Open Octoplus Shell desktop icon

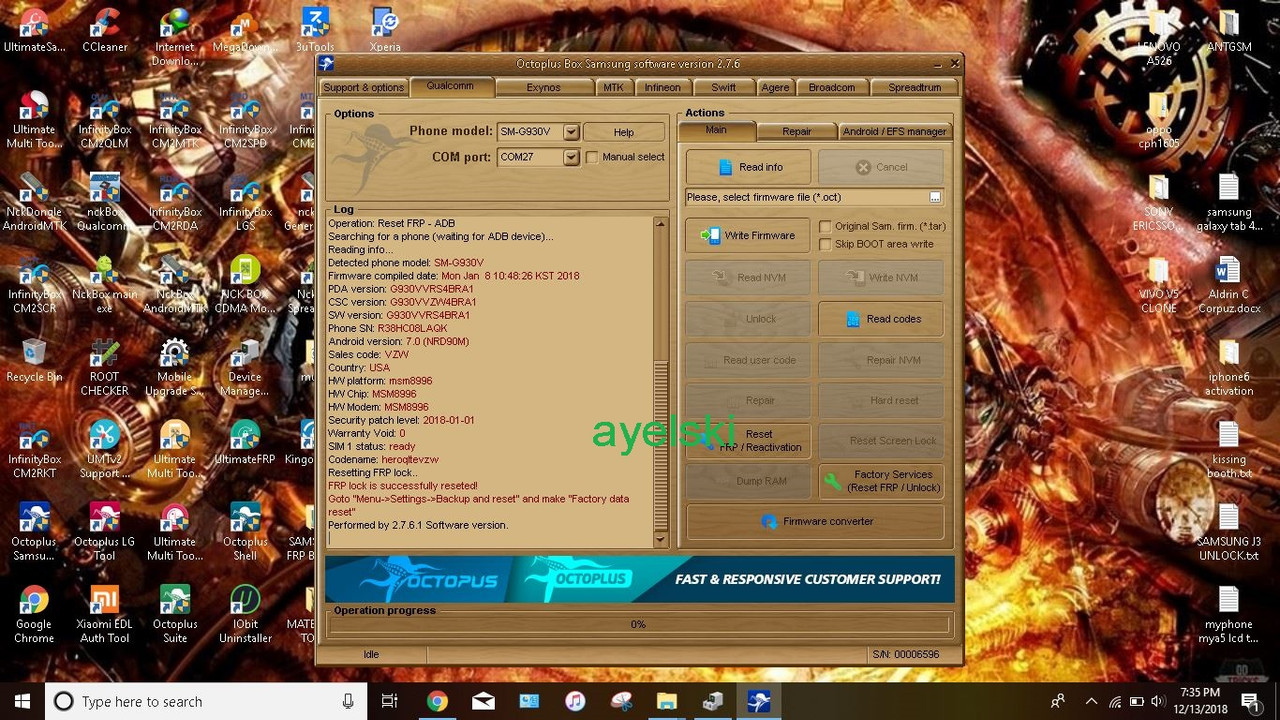tap(245, 531)
